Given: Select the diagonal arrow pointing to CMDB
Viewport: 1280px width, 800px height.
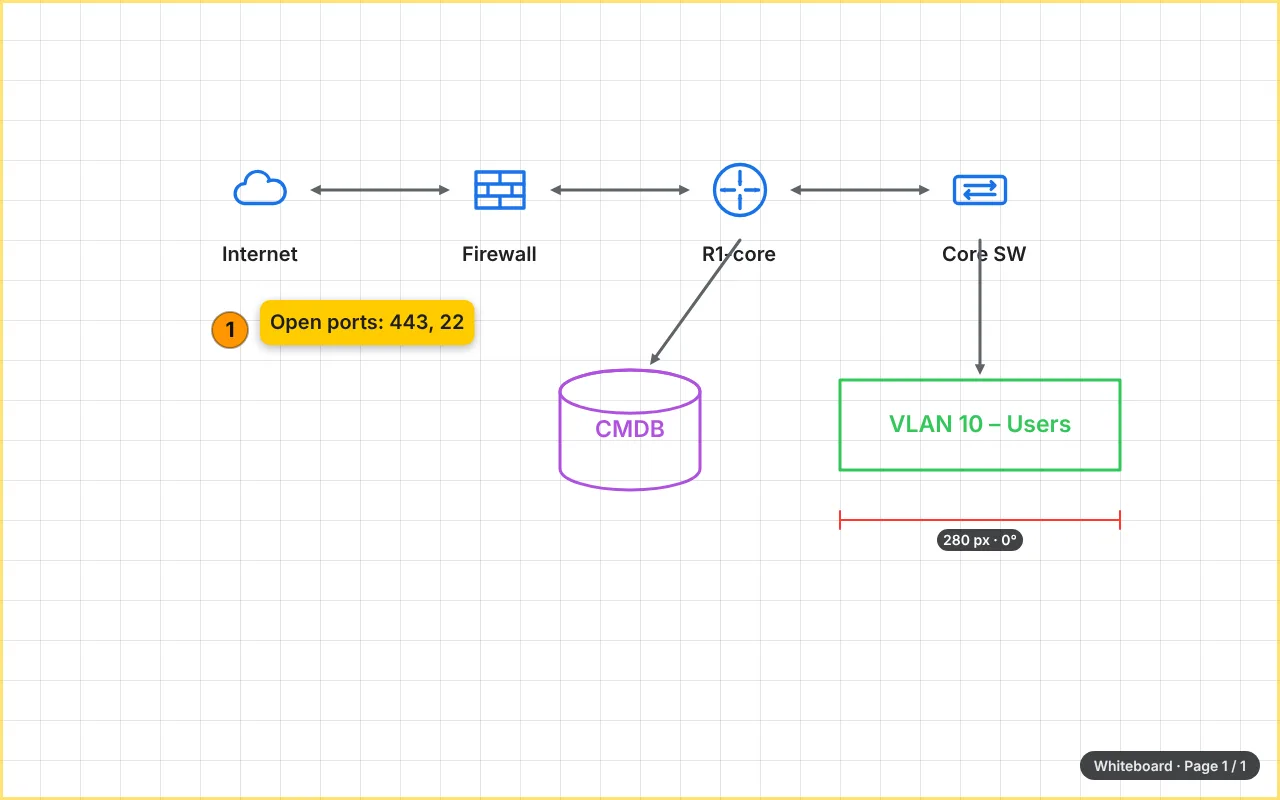Looking at the screenshot, I should [x=695, y=302].
